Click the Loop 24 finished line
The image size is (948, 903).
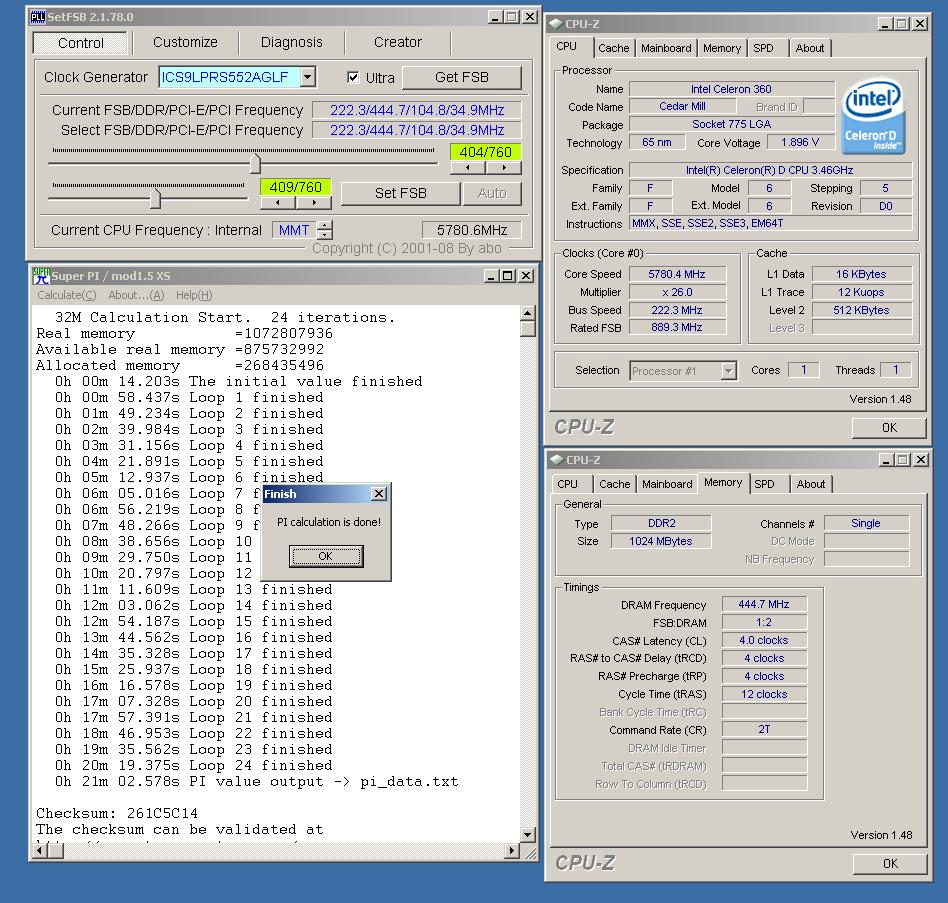pyautogui.click(x=193, y=765)
